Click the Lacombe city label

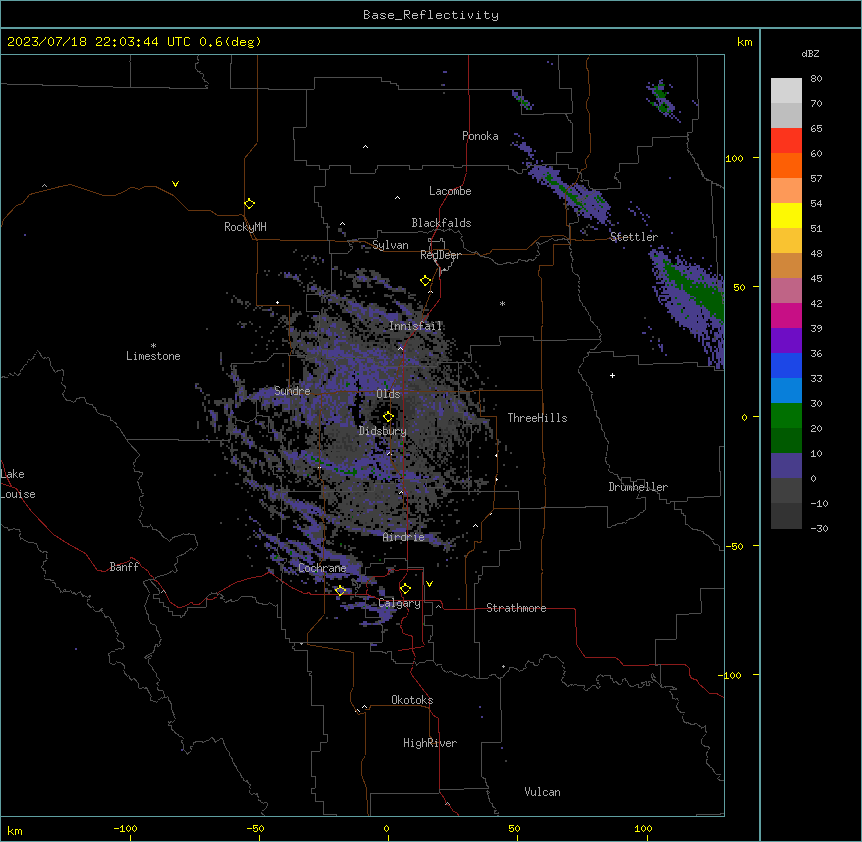[x=450, y=191]
